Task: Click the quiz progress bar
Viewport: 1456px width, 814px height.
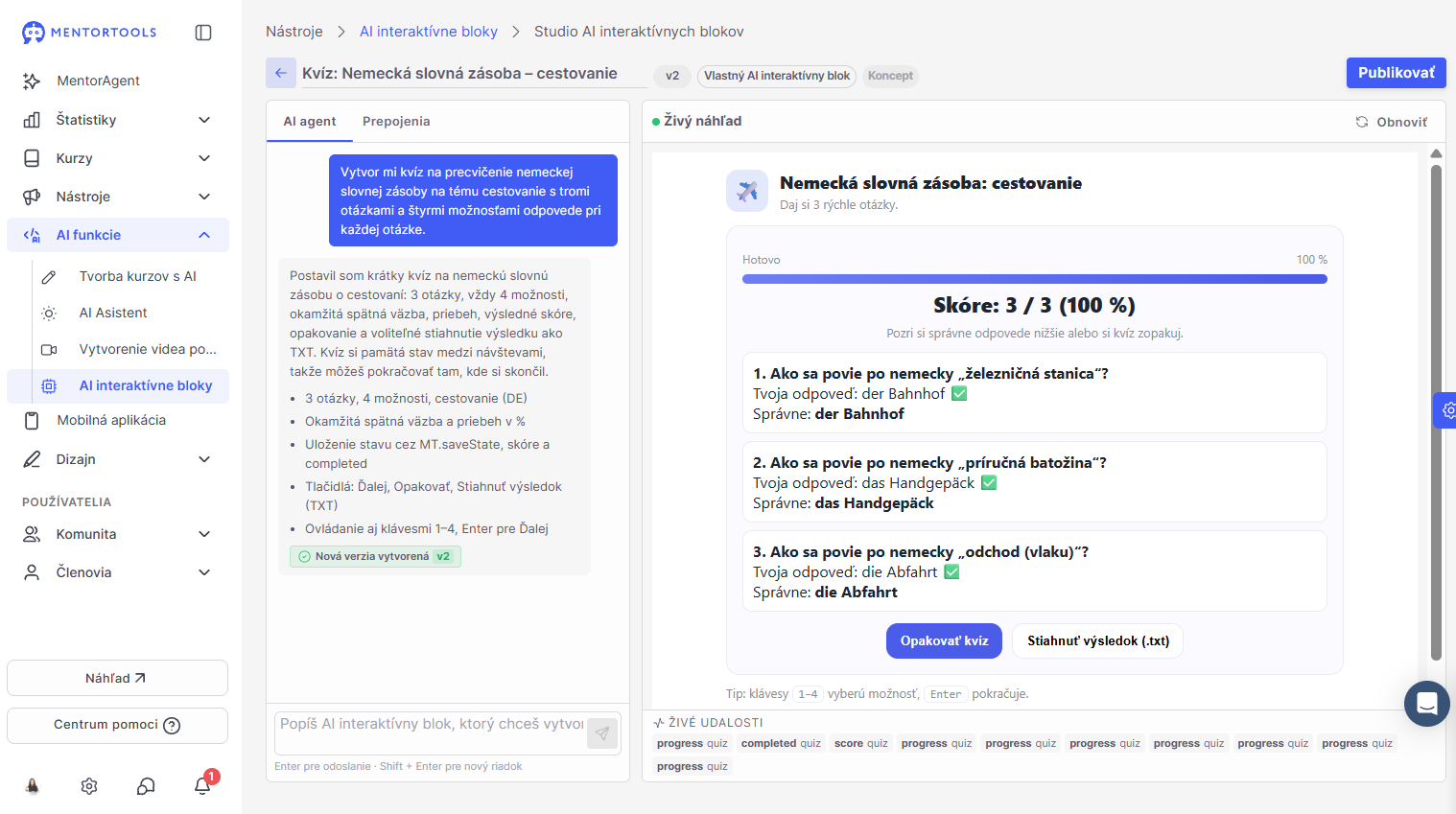Action: 1035,279
